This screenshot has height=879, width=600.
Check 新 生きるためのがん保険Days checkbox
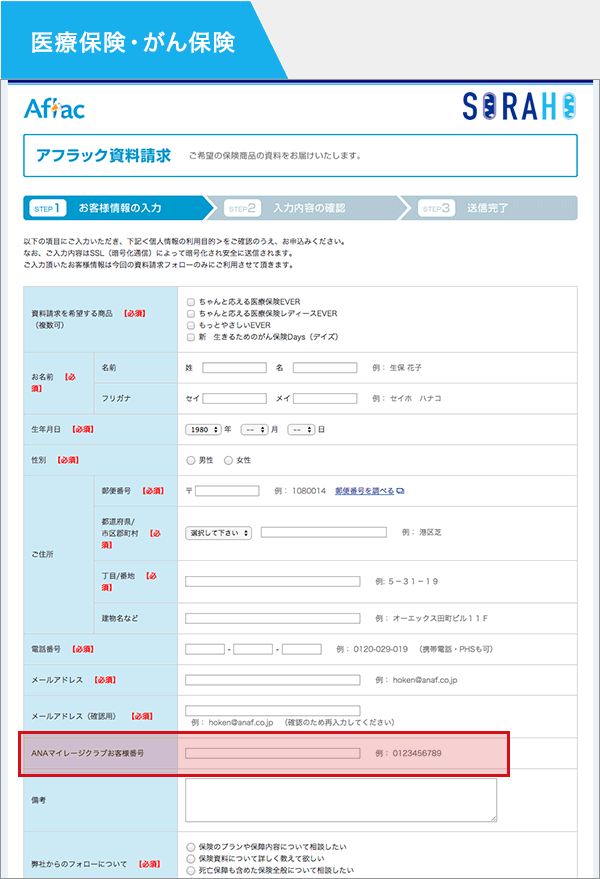(191, 337)
